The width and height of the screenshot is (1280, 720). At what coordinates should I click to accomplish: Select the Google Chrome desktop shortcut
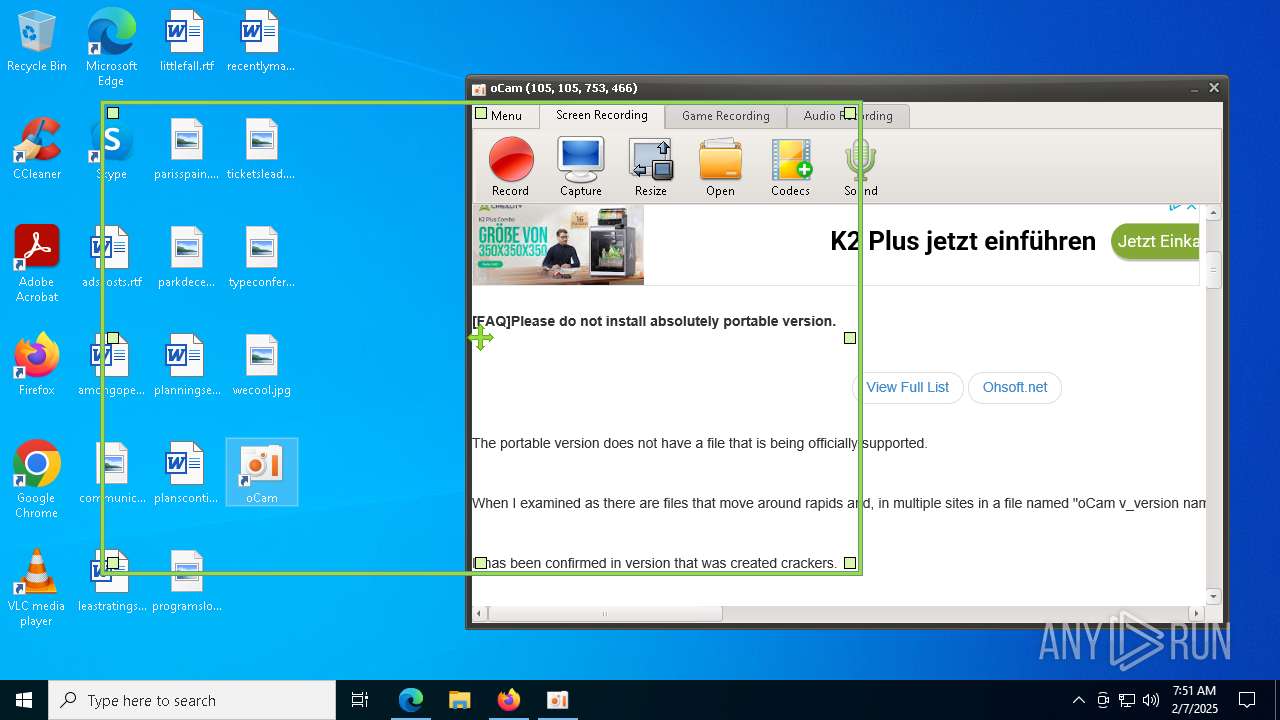click(x=37, y=480)
